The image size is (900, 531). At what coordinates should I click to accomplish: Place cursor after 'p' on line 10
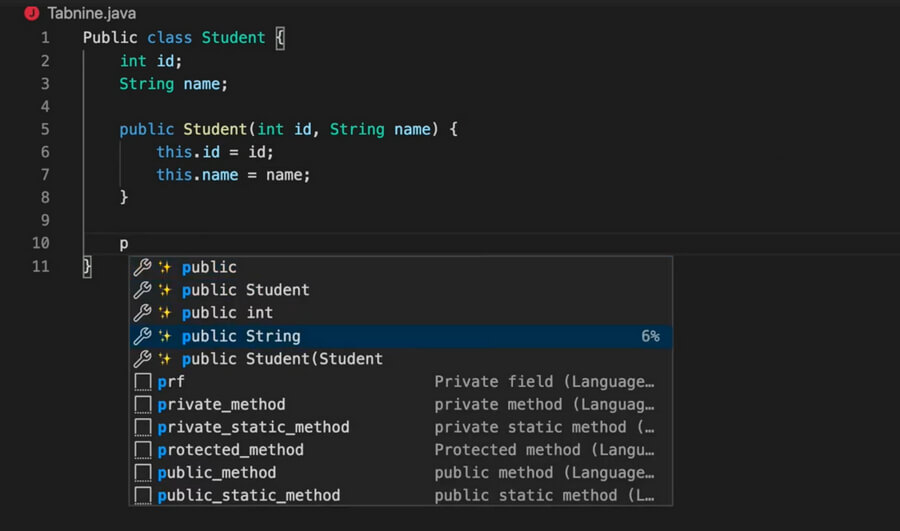pyautogui.click(x=129, y=244)
